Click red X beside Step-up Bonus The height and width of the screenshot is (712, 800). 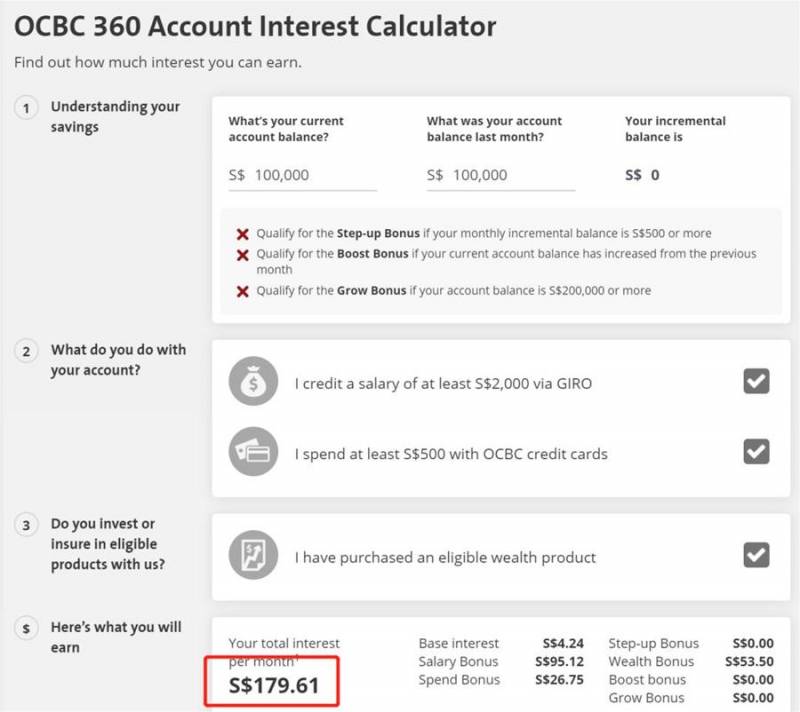click(242, 234)
